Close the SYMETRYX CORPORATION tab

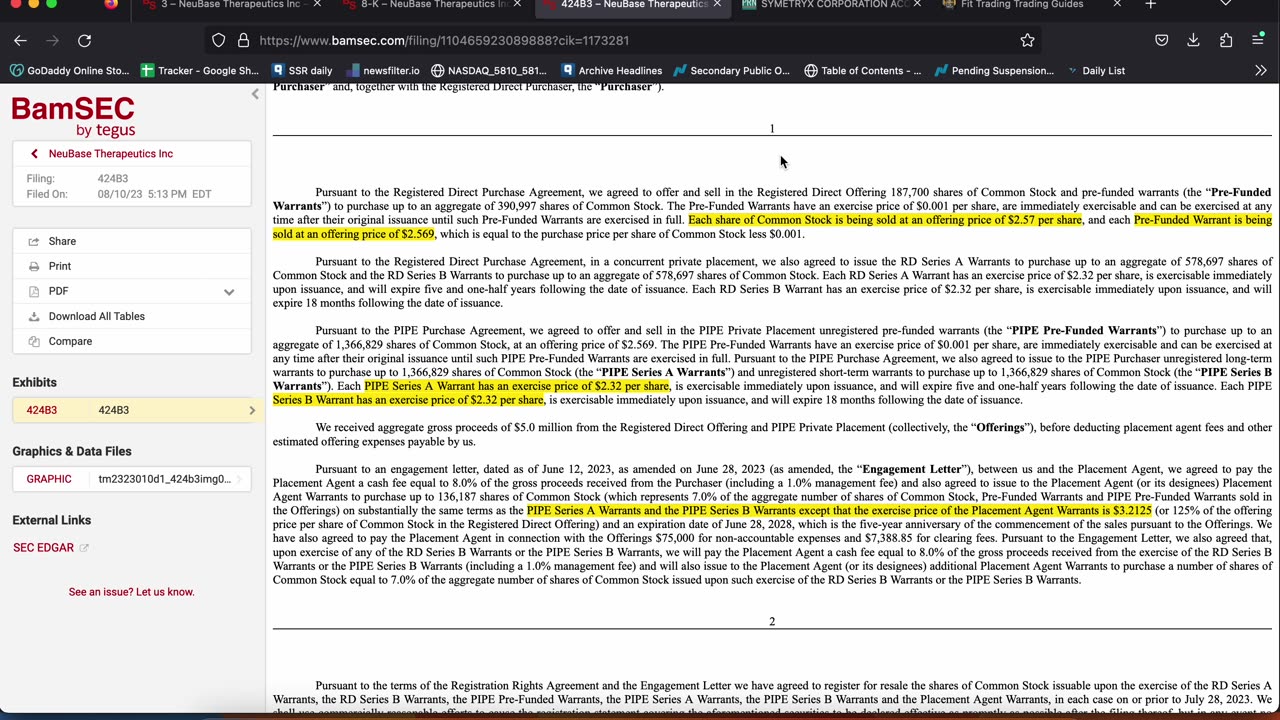[x=917, y=5]
